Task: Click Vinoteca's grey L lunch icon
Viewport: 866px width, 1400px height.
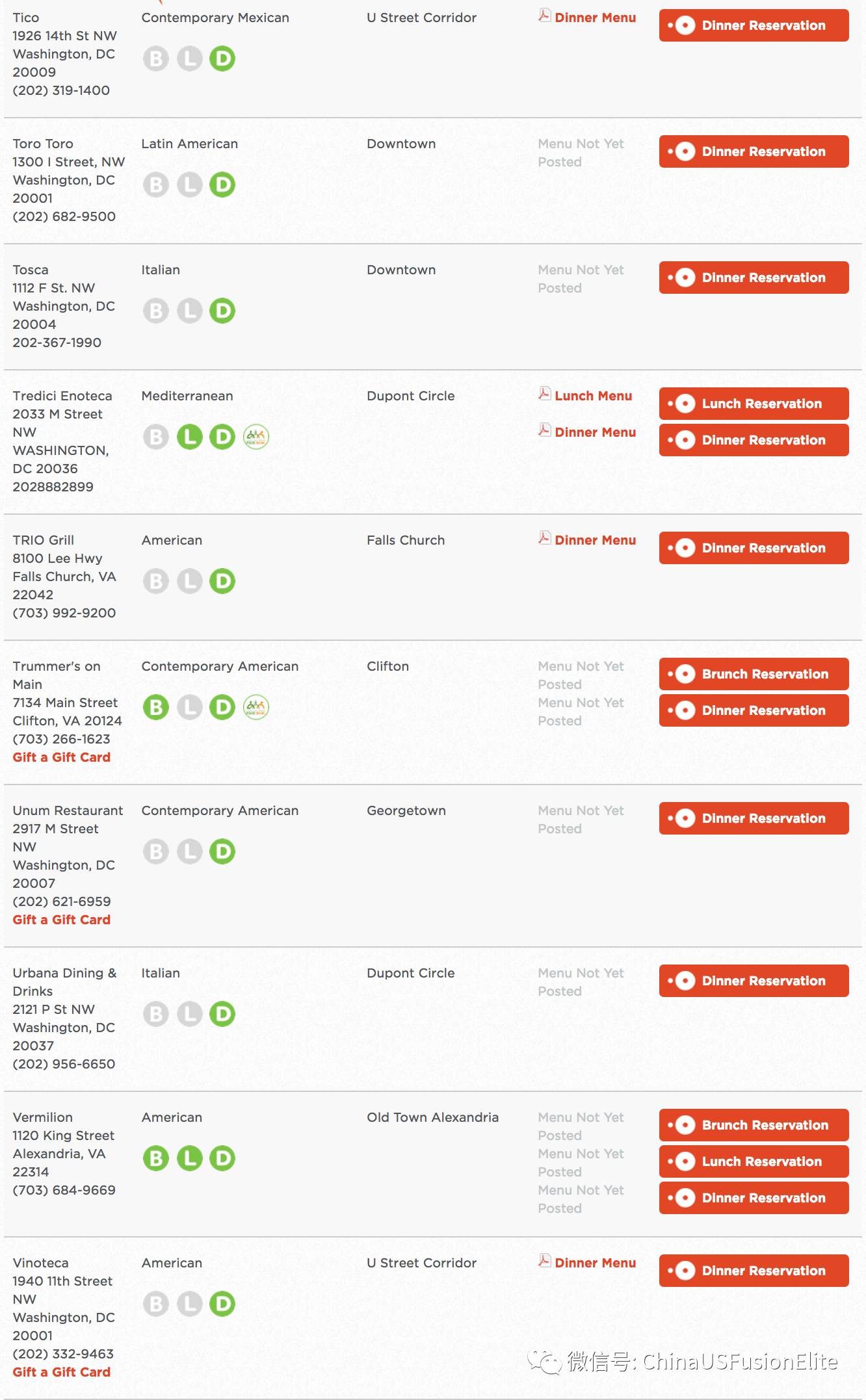Action: point(190,1304)
